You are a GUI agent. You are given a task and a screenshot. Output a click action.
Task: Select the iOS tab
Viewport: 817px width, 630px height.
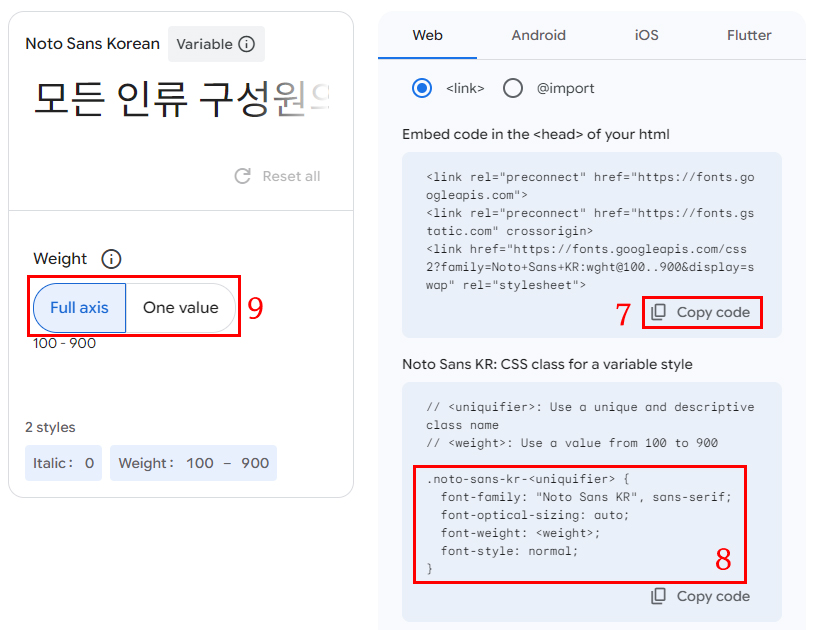click(646, 35)
